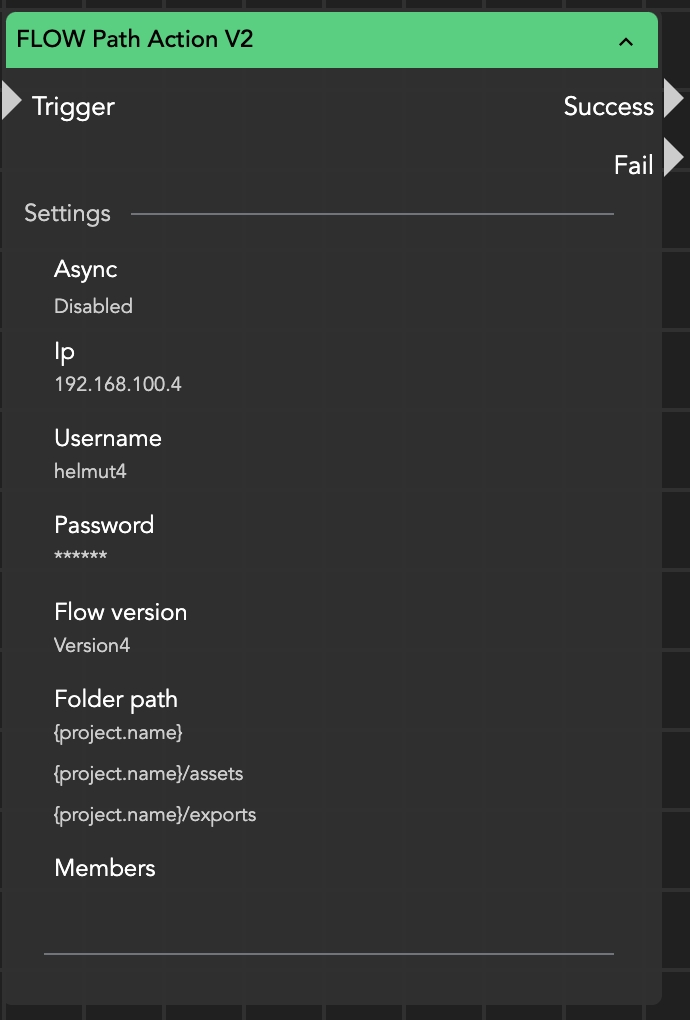Click the Members setting label

pos(105,868)
